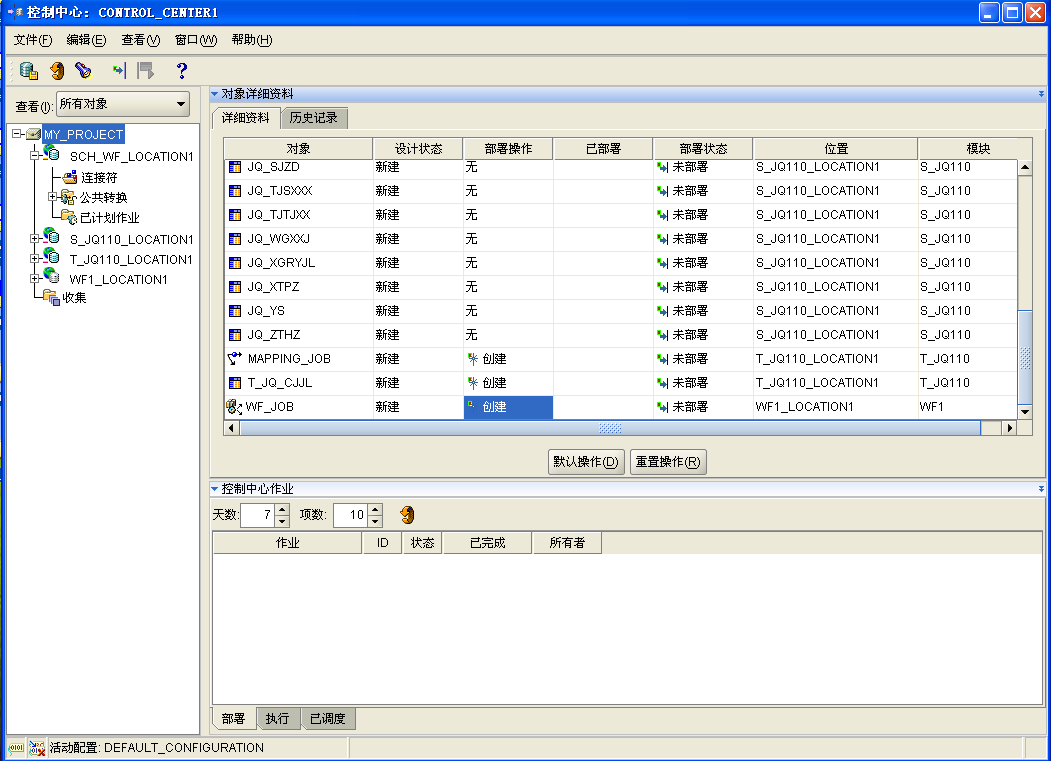
Task: Collapse the MY_PROJECT tree node
Action: pos(17,133)
